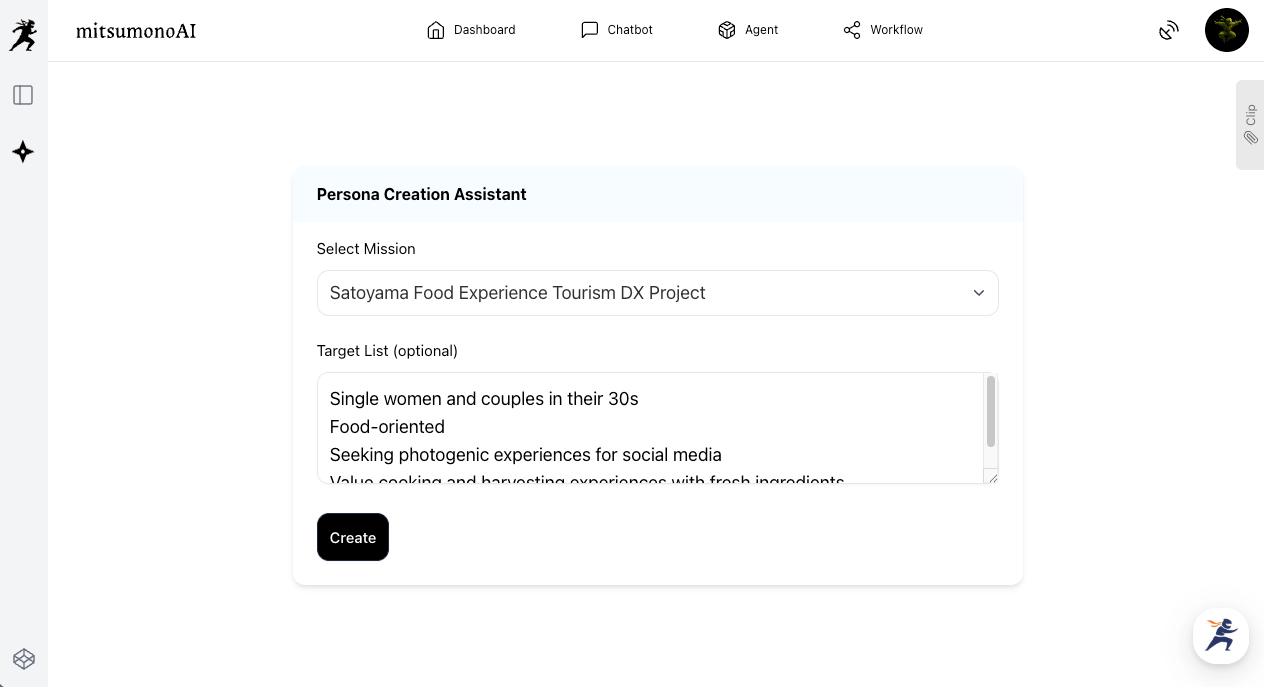Click the mitsumonoAI ninja logo icon

23,35
